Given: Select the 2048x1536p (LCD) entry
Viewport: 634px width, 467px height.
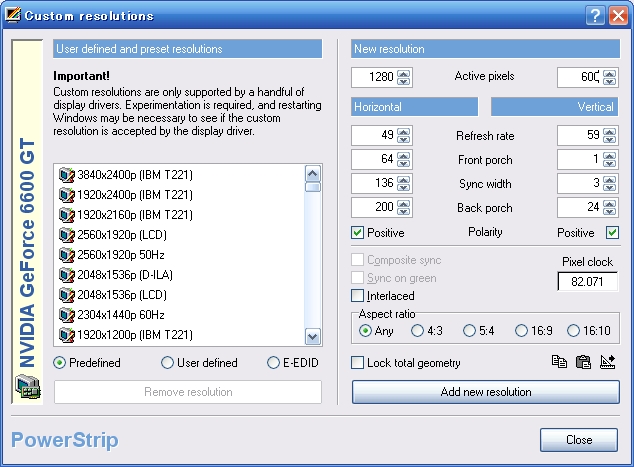Looking at the screenshot, I should (113, 295).
